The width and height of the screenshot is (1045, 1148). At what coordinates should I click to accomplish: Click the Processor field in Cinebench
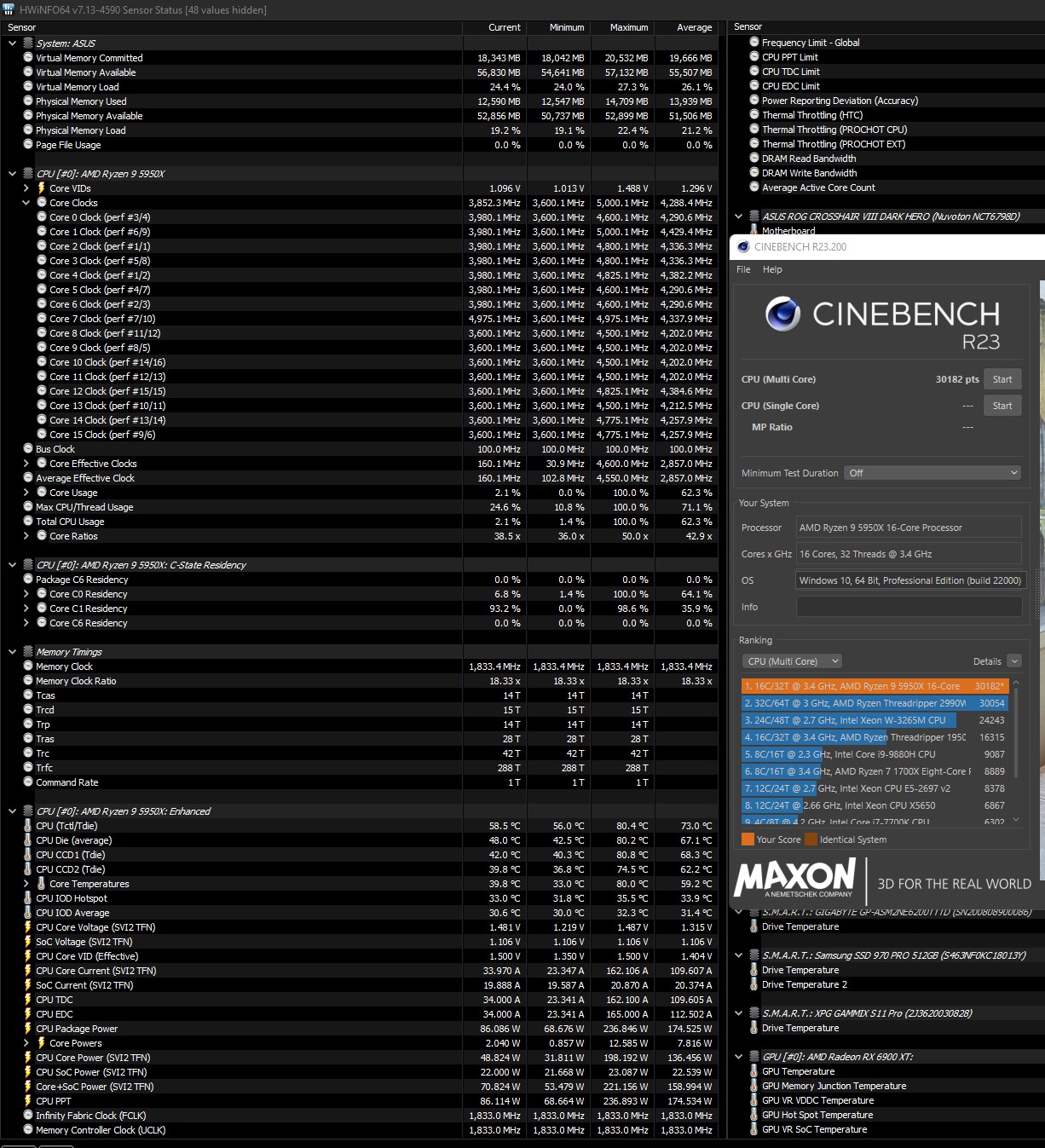coord(909,528)
